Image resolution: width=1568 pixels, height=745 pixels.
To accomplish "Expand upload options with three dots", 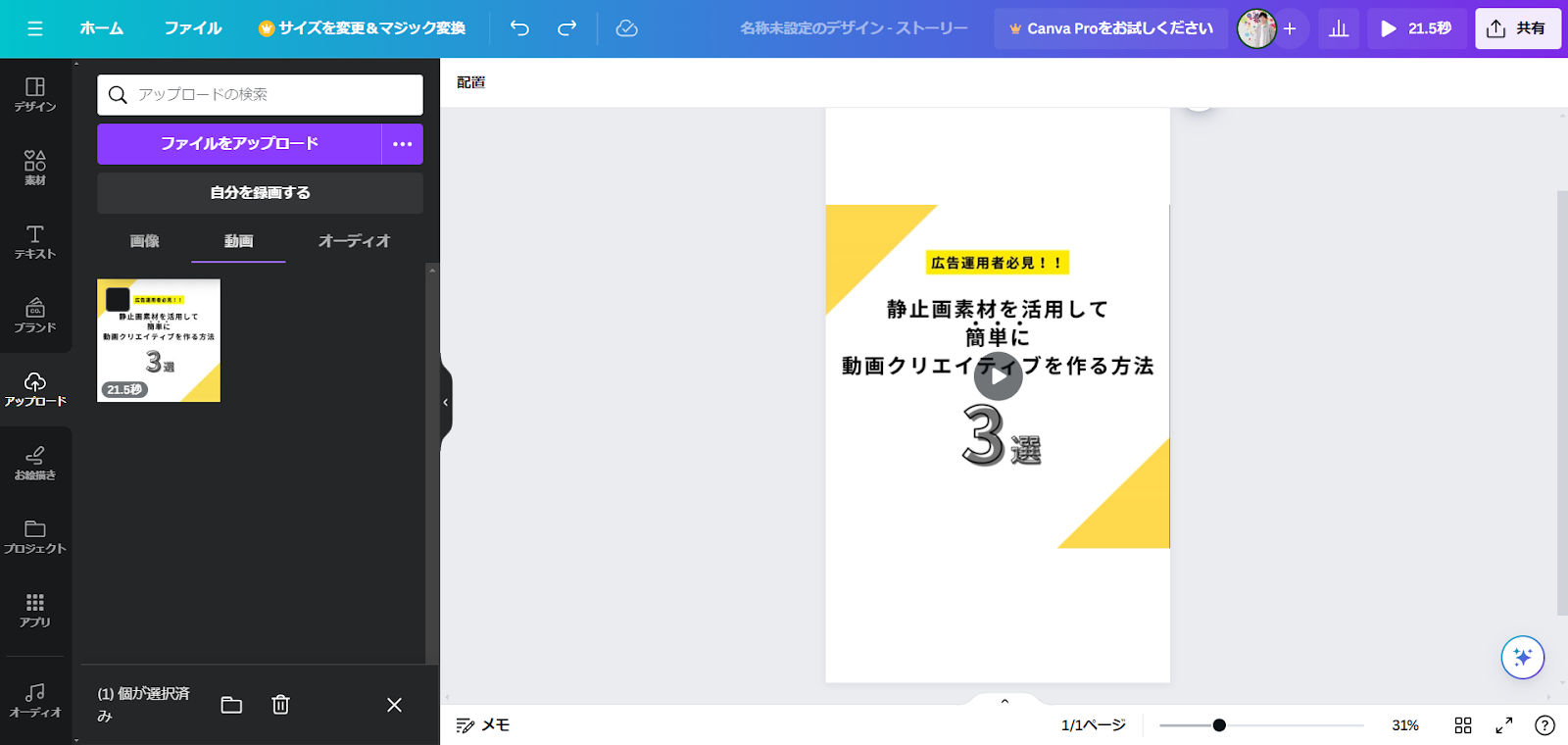I will 402,144.
